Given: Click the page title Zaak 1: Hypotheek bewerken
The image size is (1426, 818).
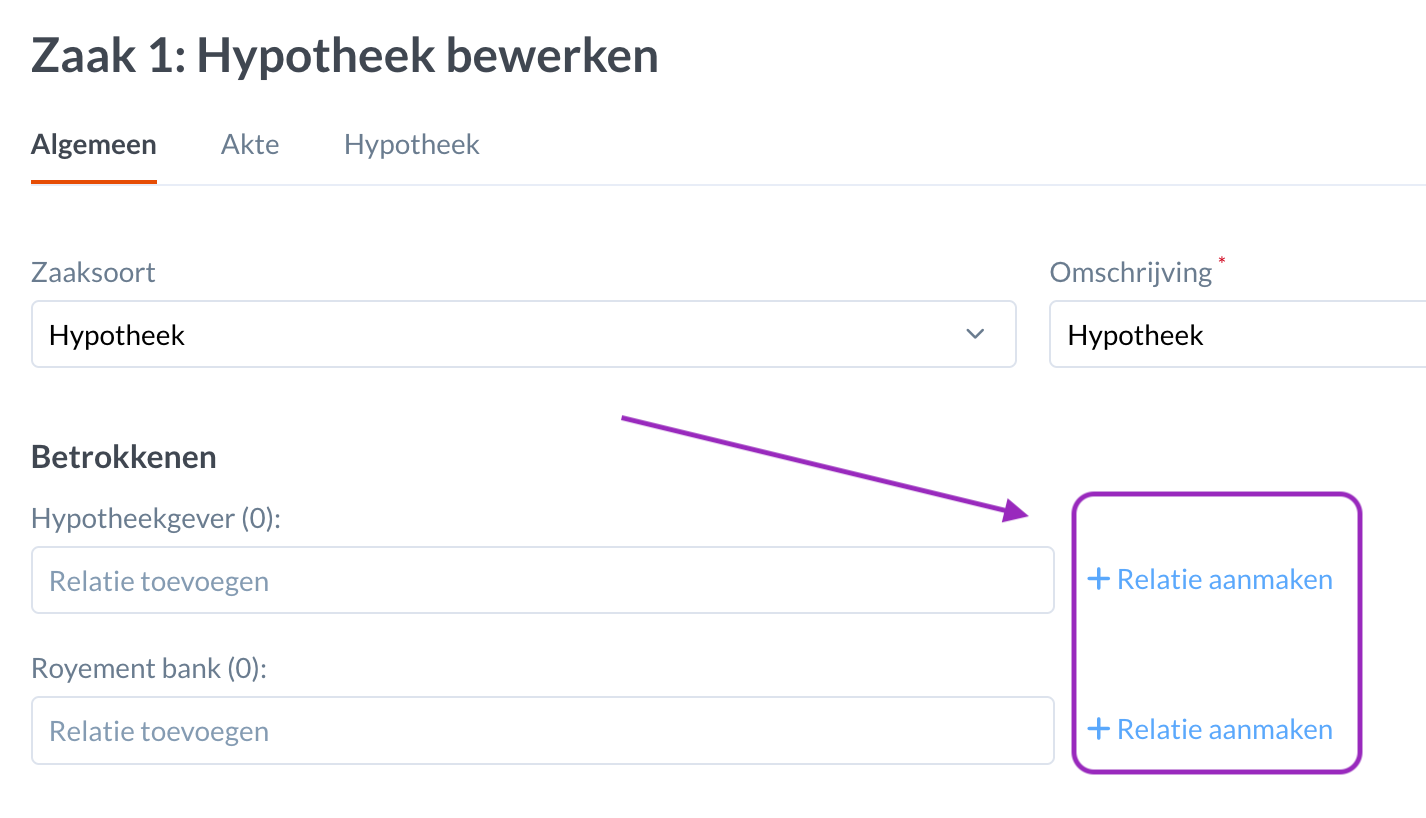Looking at the screenshot, I should click(x=345, y=56).
